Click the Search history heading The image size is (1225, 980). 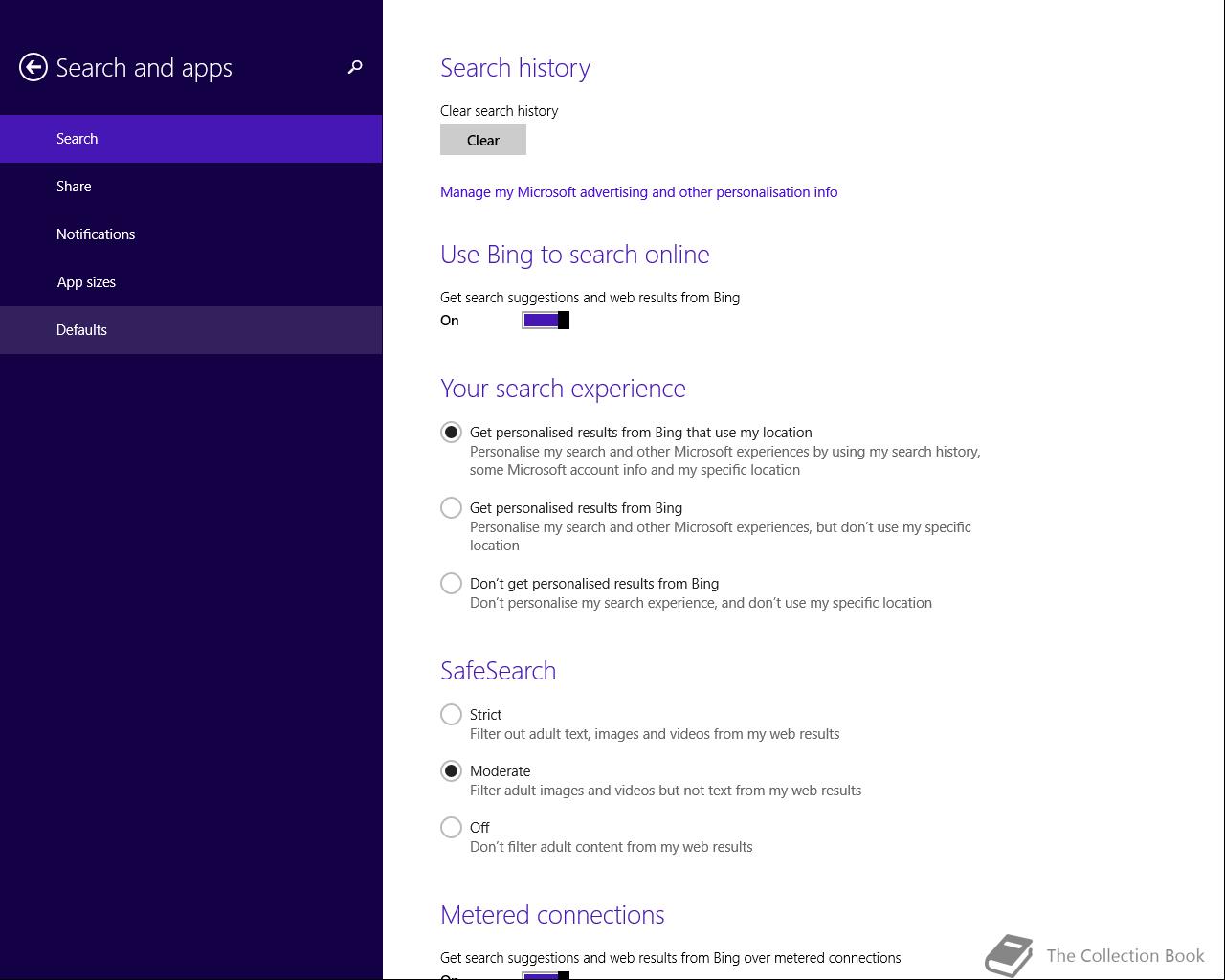515,68
